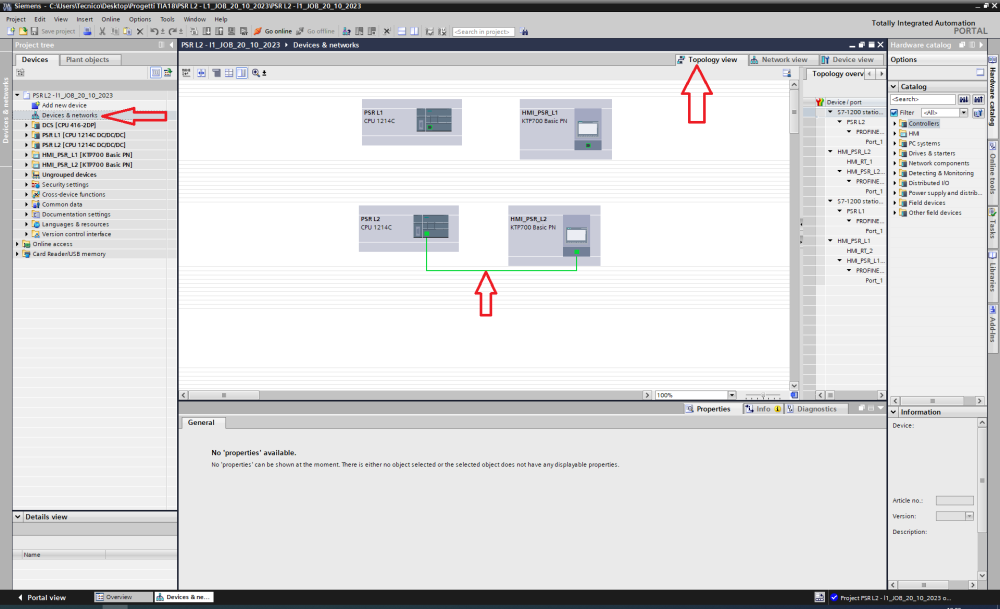Expand the DCS [CPU 416-2DP] tree node
This screenshot has width=1000, height=609.
click(x=26, y=125)
